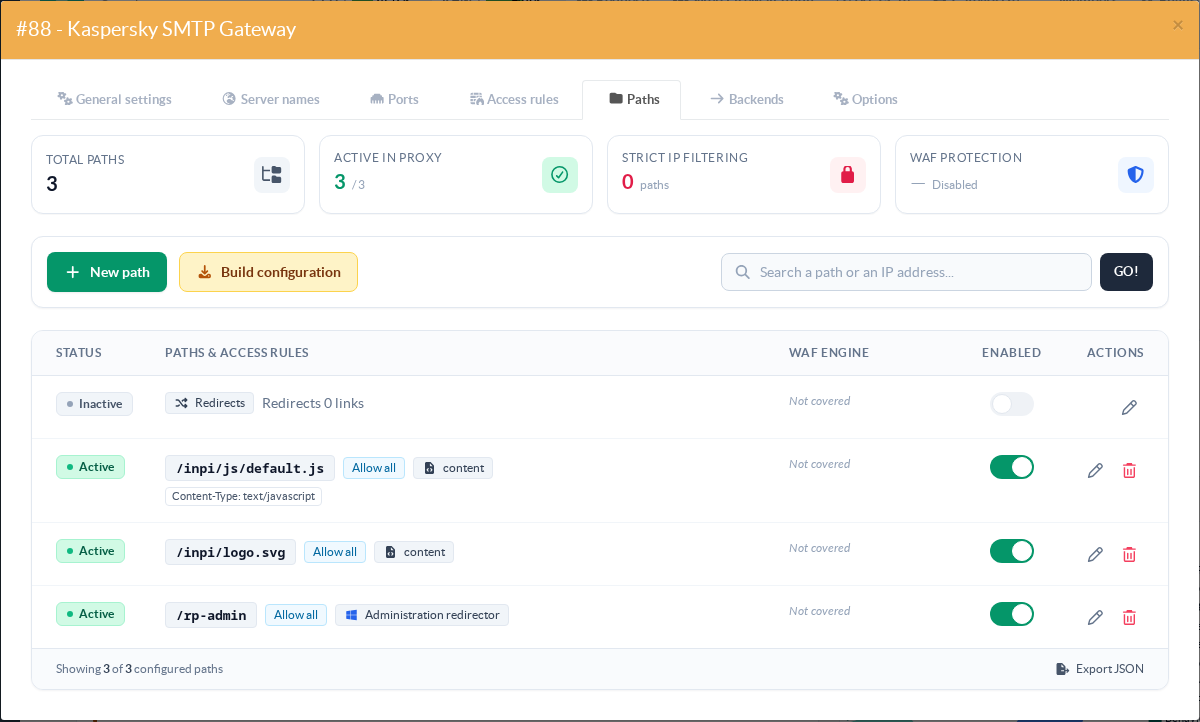Click the GO! search button

1126,272
